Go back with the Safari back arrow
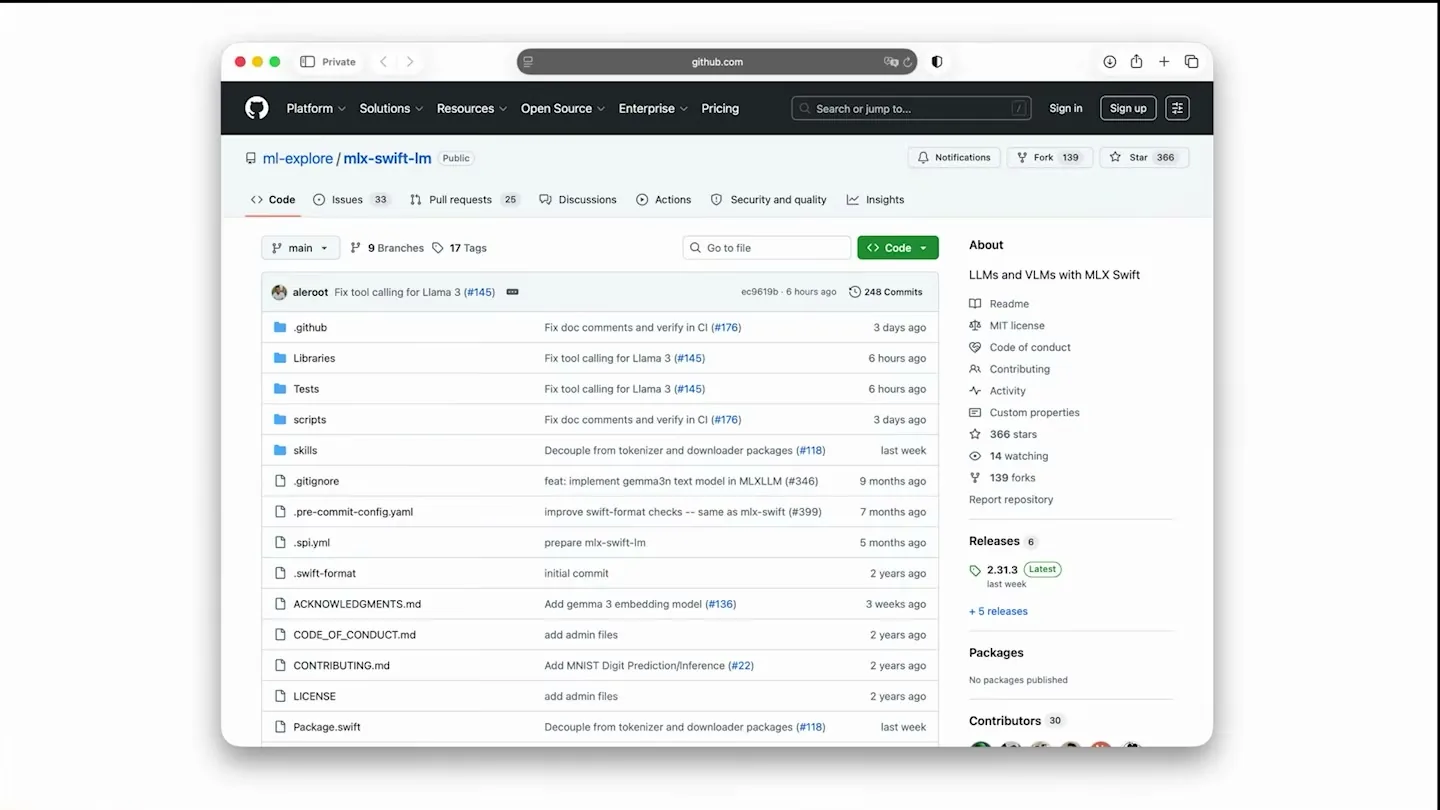The height and width of the screenshot is (810, 1440). pyautogui.click(x=383, y=62)
